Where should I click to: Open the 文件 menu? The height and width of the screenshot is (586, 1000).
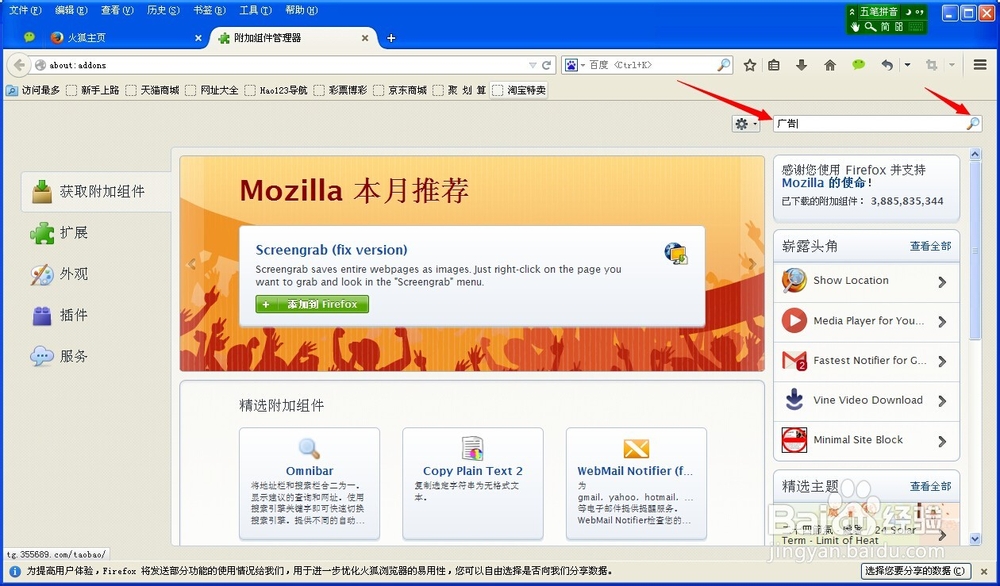(26, 10)
